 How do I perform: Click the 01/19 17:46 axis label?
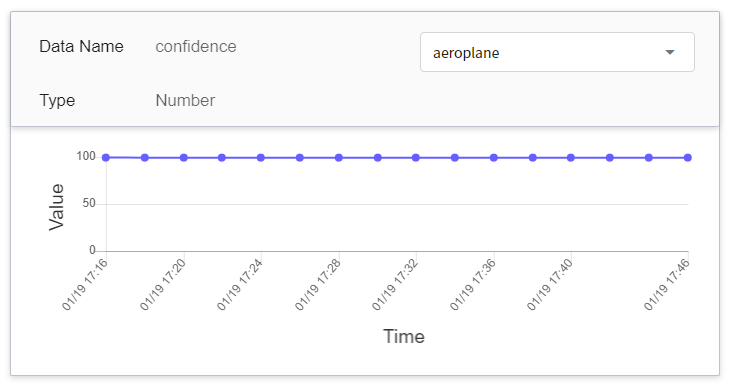tap(667, 284)
